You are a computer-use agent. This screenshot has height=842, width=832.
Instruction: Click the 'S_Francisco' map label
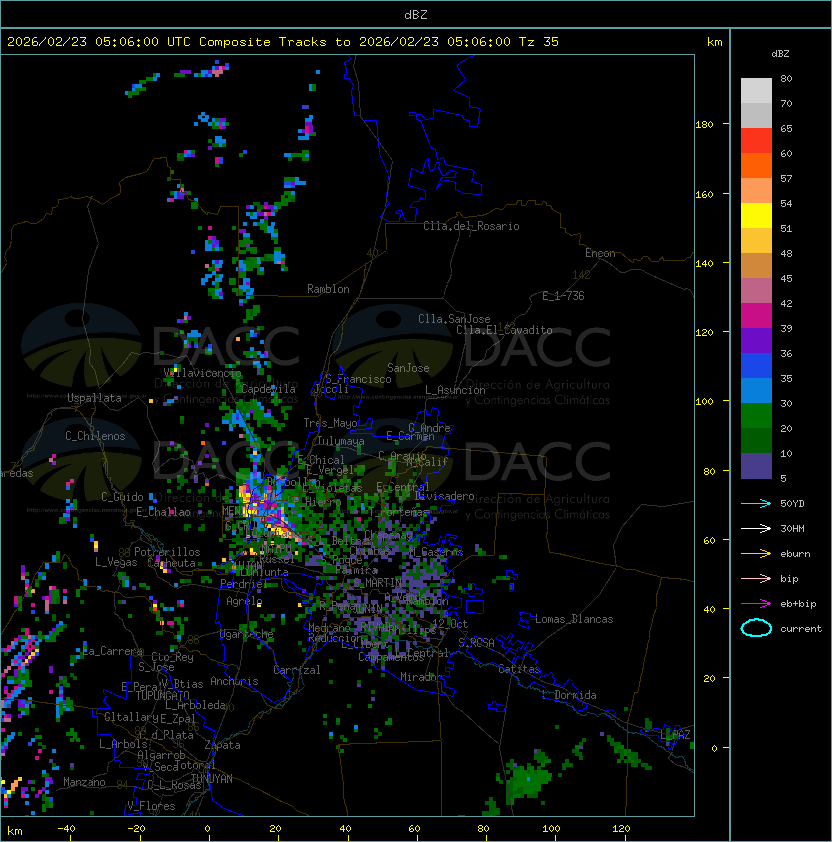click(x=358, y=379)
